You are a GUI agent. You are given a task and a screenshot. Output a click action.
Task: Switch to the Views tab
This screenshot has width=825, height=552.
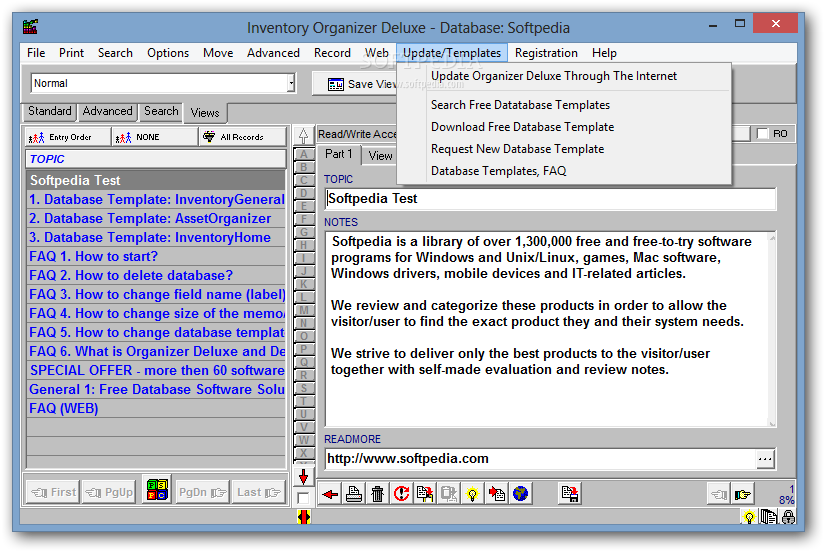[x=205, y=113]
